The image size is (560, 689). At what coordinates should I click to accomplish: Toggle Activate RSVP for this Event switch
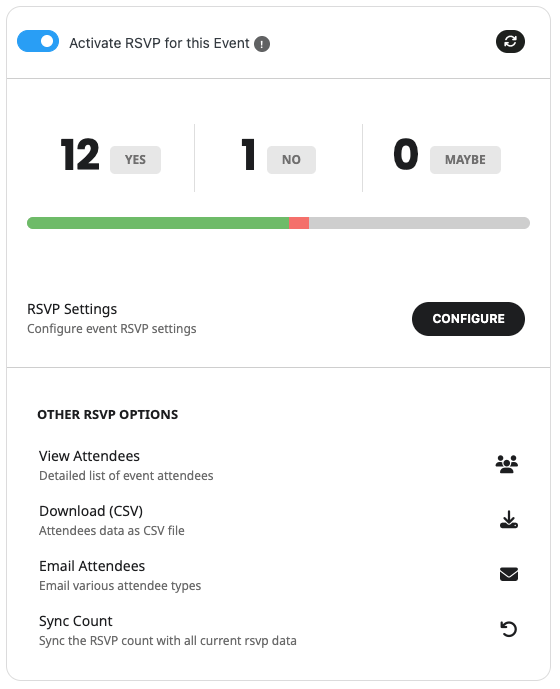pos(38,41)
